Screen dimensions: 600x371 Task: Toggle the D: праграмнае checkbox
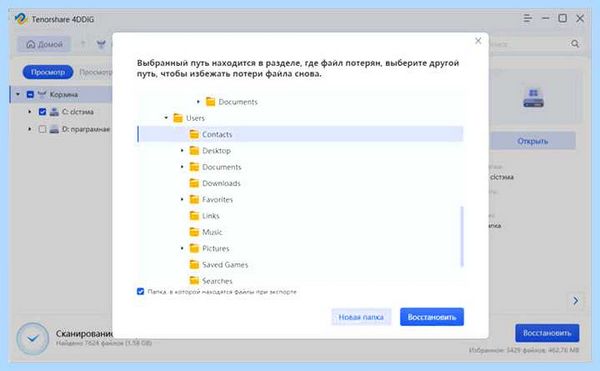(x=42, y=129)
